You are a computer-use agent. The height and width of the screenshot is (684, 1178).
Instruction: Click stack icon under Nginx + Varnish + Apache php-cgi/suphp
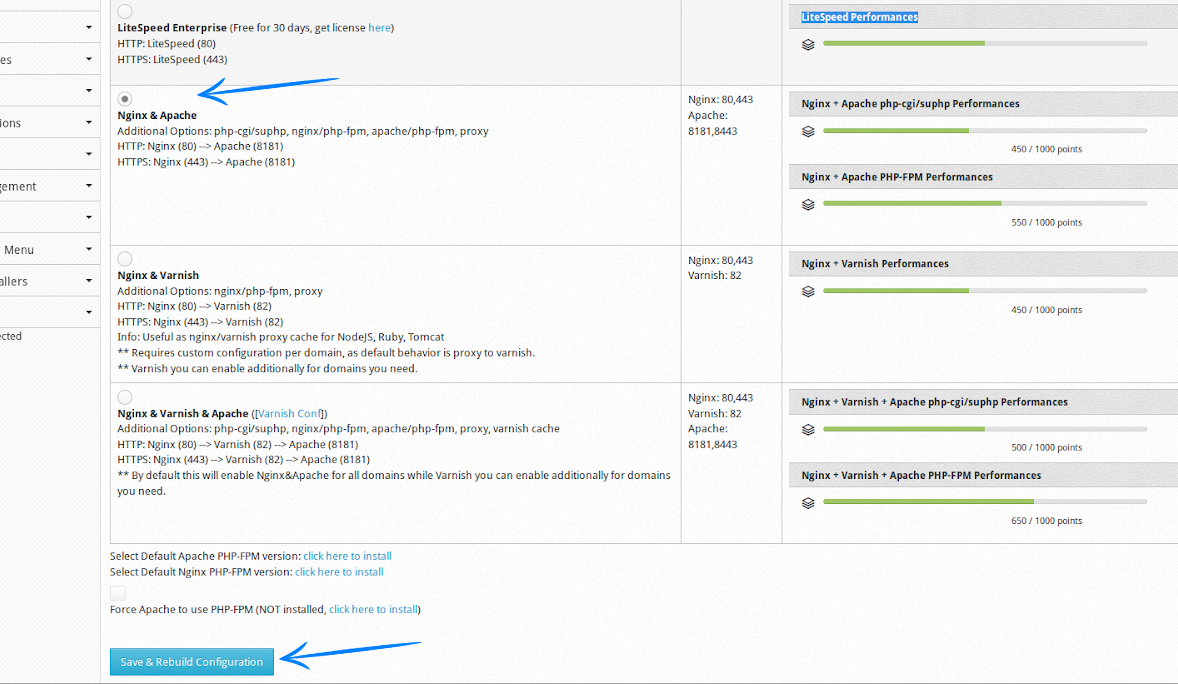[x=808, y=429]
